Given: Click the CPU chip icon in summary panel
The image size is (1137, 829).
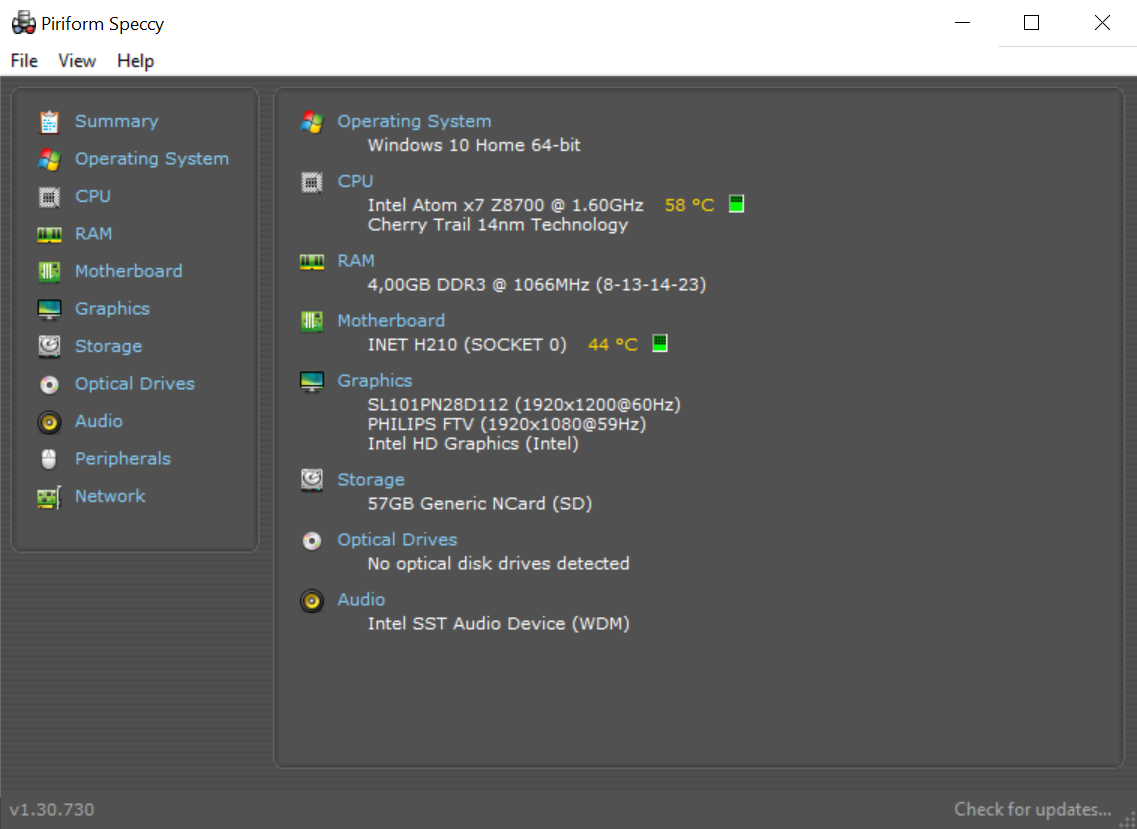Looking at the screenshot, I should pos(312,182).
